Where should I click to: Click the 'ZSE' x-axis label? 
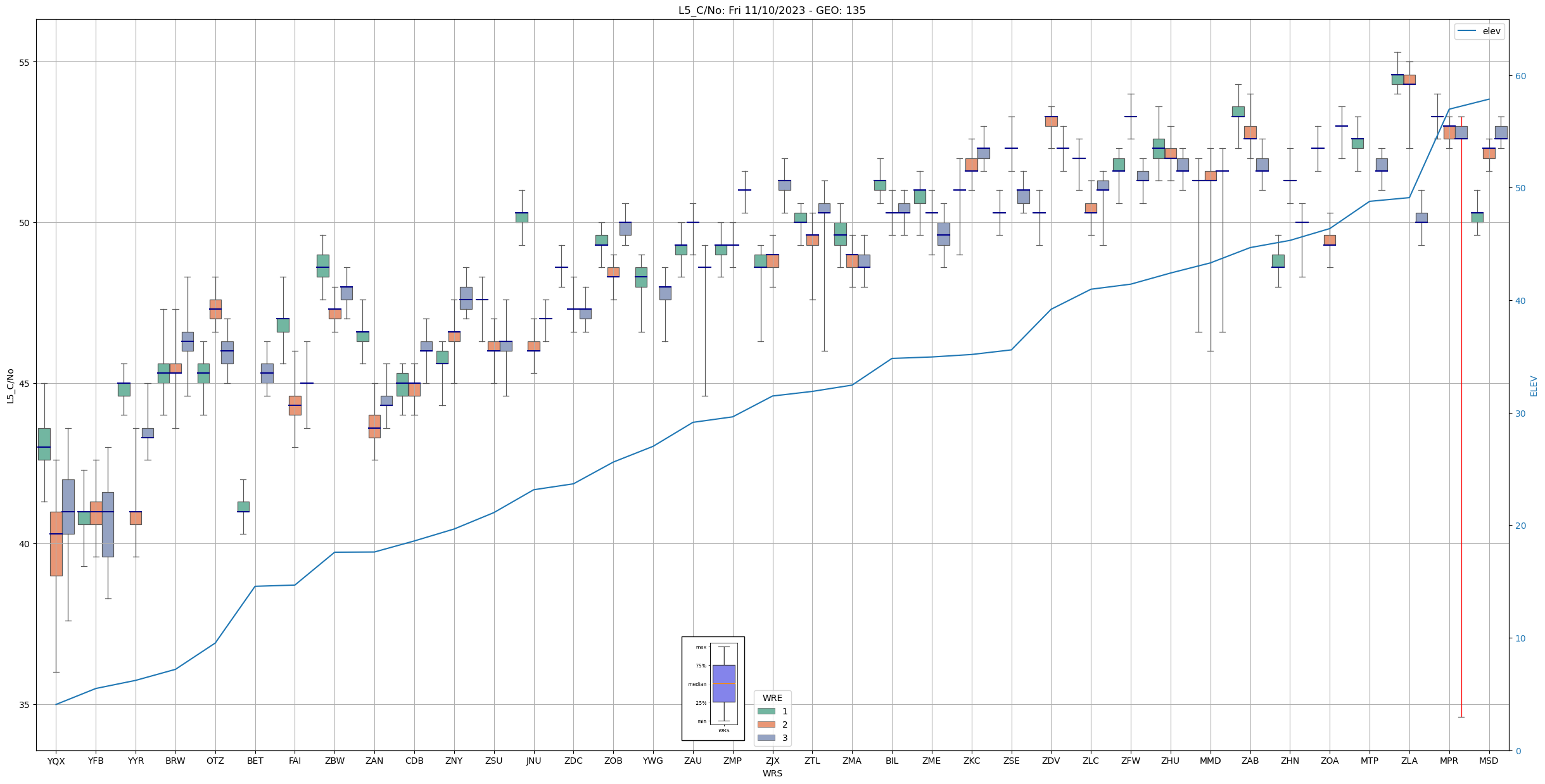point(1012,761)
